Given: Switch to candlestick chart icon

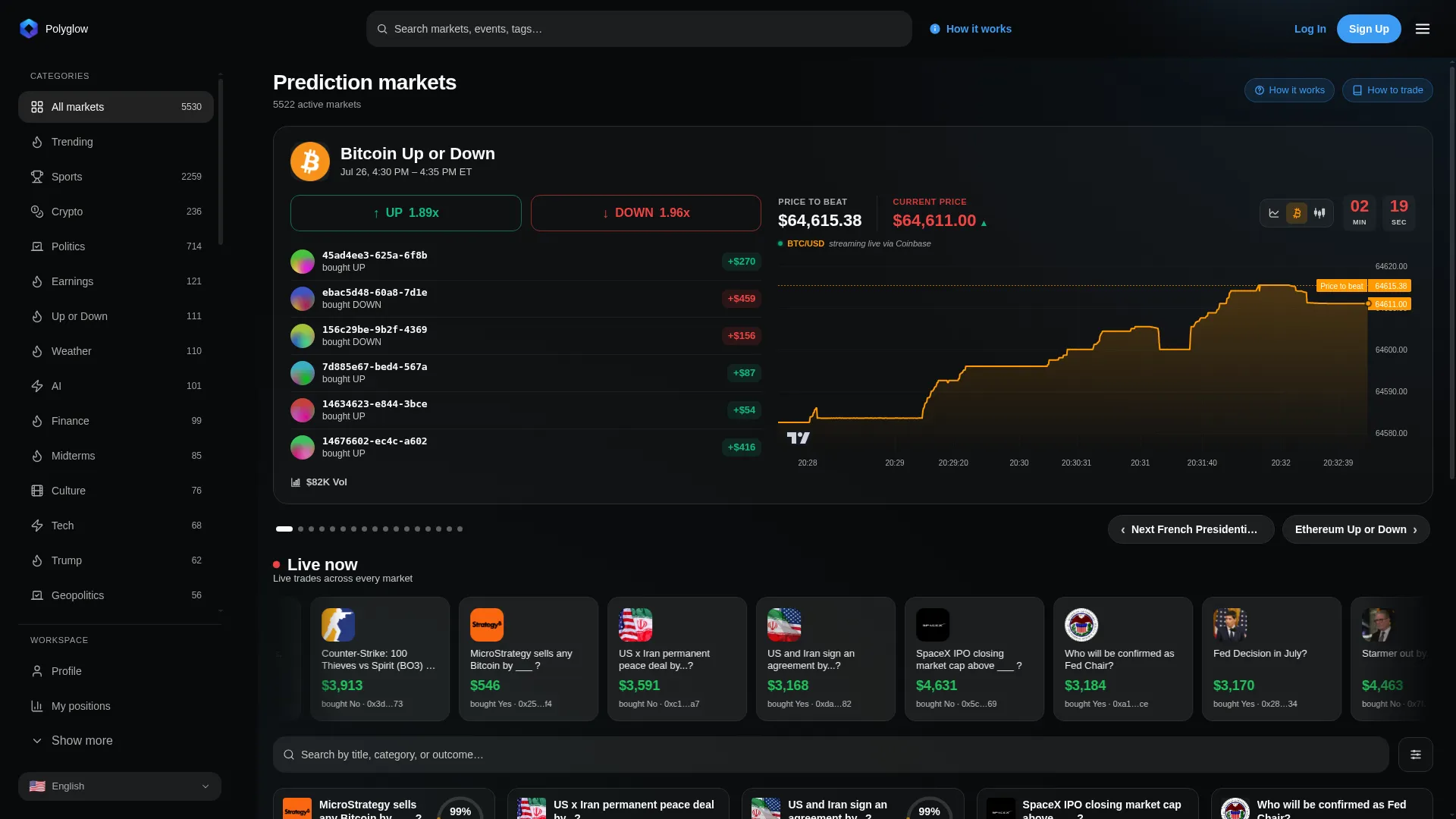Looking at the screenshot, I should 1319,213.
